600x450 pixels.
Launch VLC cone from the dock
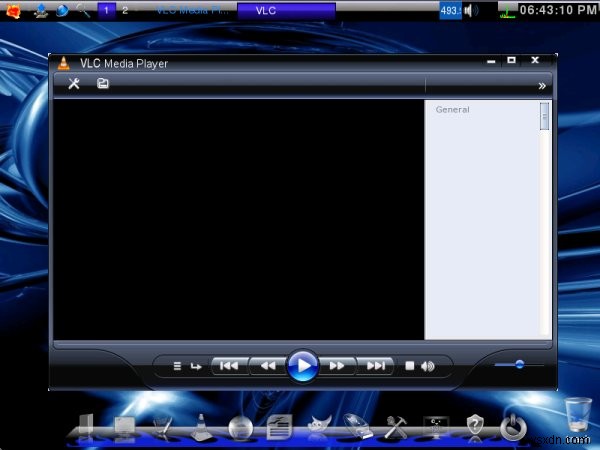click(x=201, y=426)
